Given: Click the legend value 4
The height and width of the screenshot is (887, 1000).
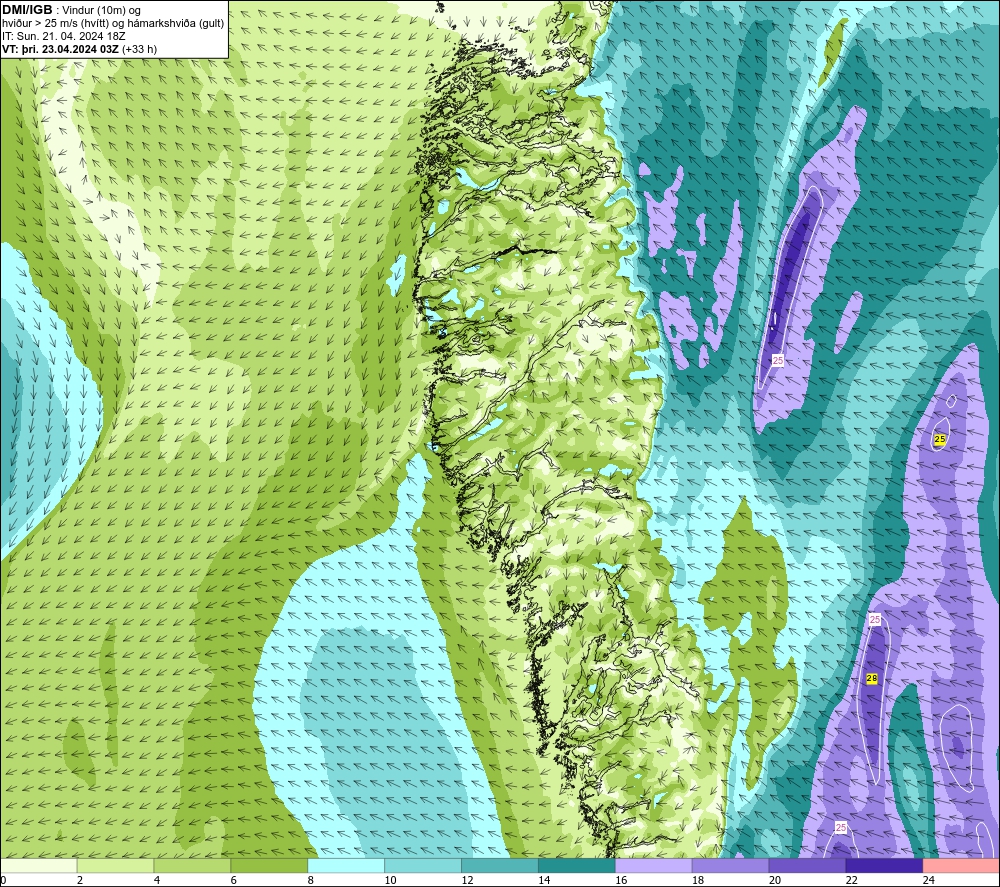Looking at the screenshot, I should pos(157,880).
